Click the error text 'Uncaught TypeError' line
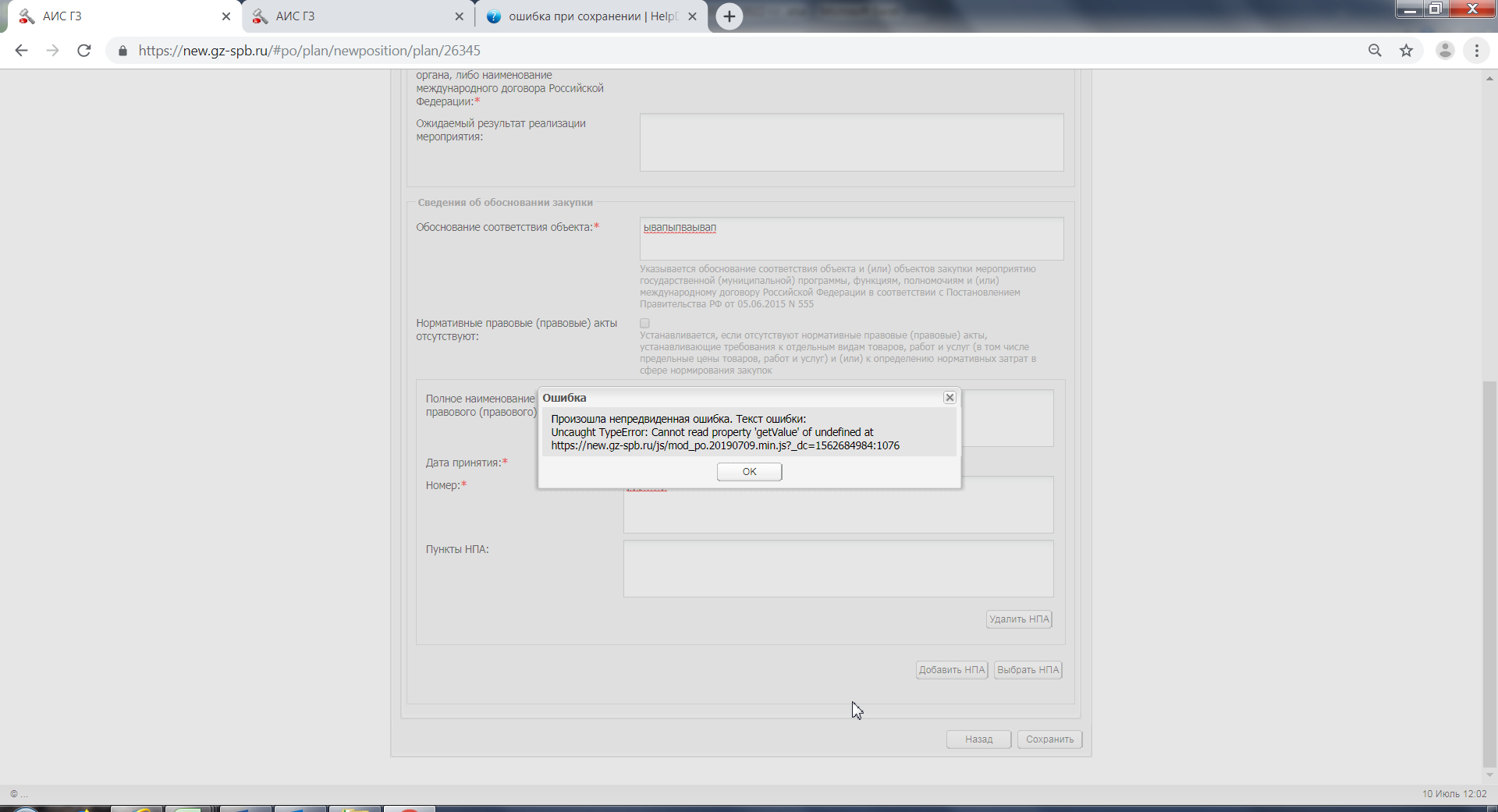The width and height of the screenshot is (1498, 812). (712, 432)
